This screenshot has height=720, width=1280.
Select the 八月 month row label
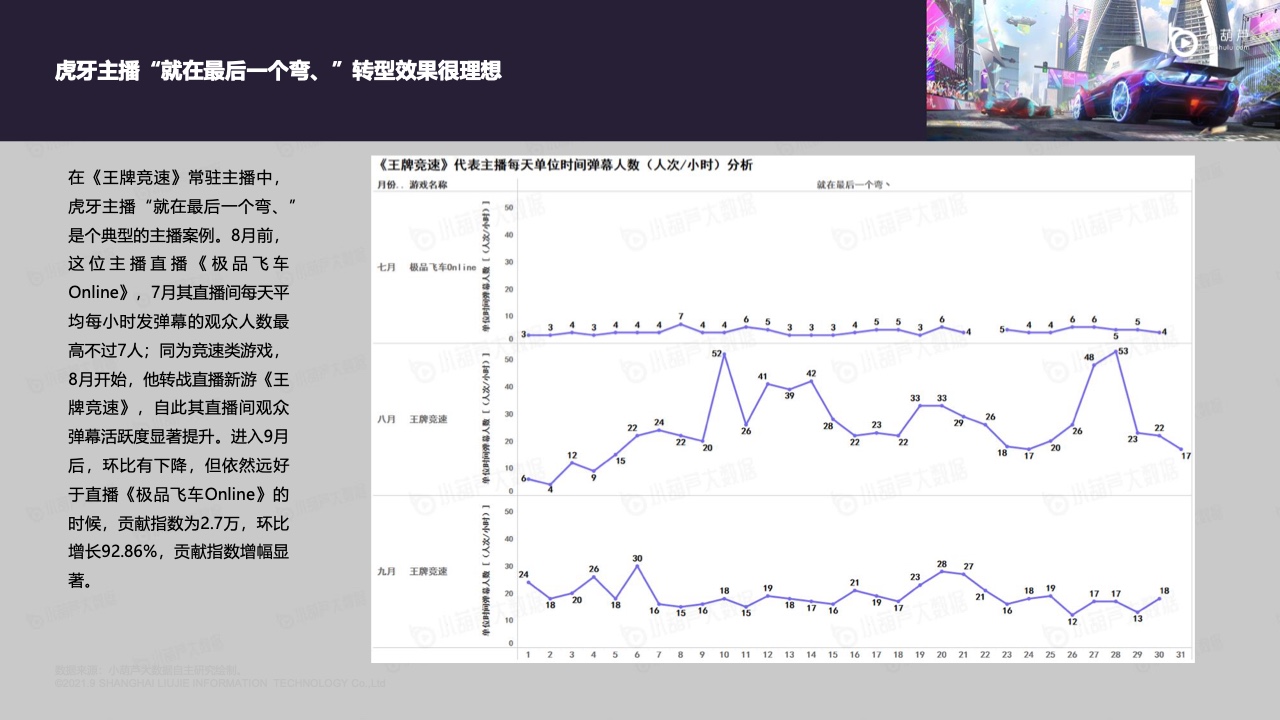(x=386, y=419)
